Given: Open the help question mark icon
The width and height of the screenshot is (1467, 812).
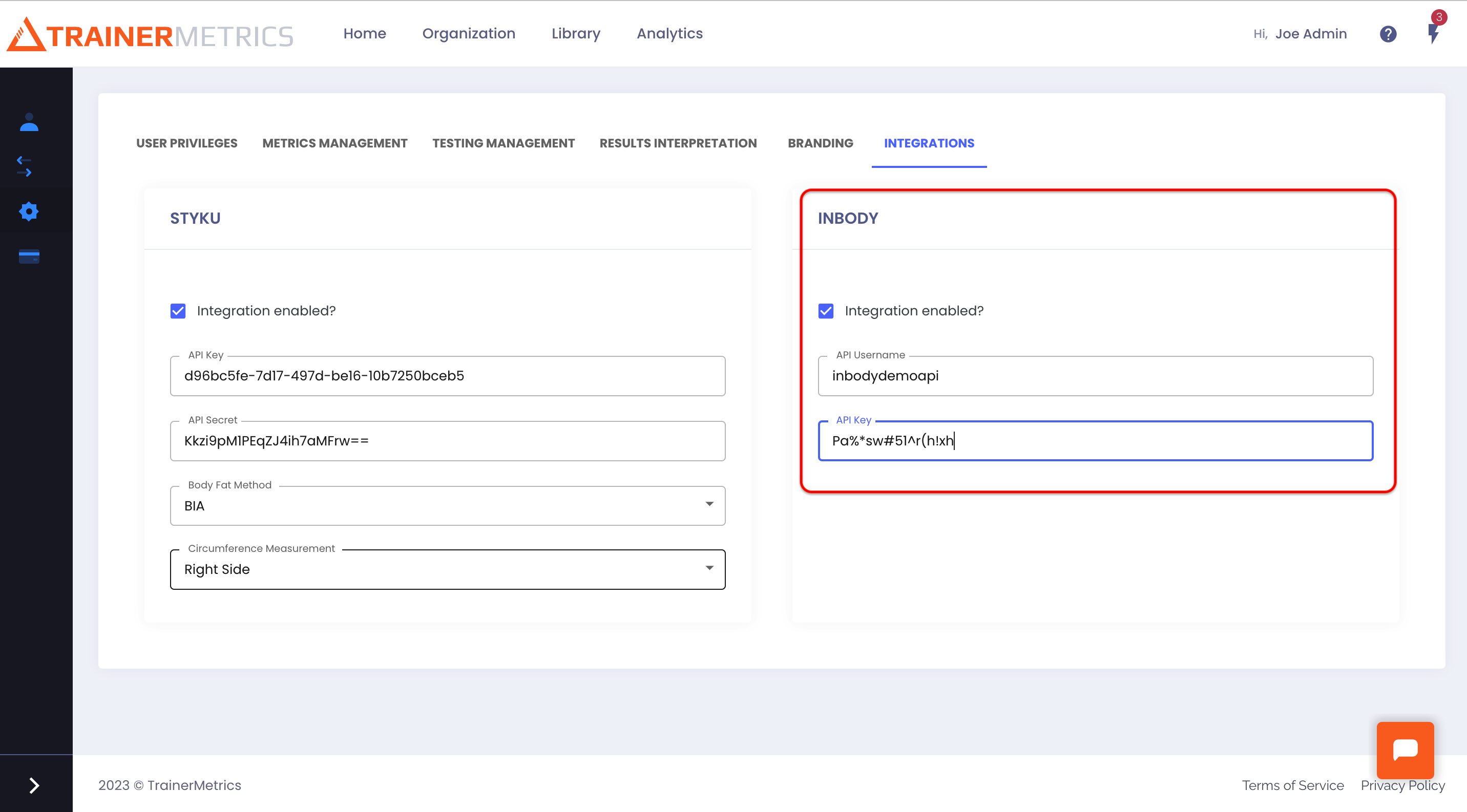Looking at the screenshot, I should click(1388, 34).
